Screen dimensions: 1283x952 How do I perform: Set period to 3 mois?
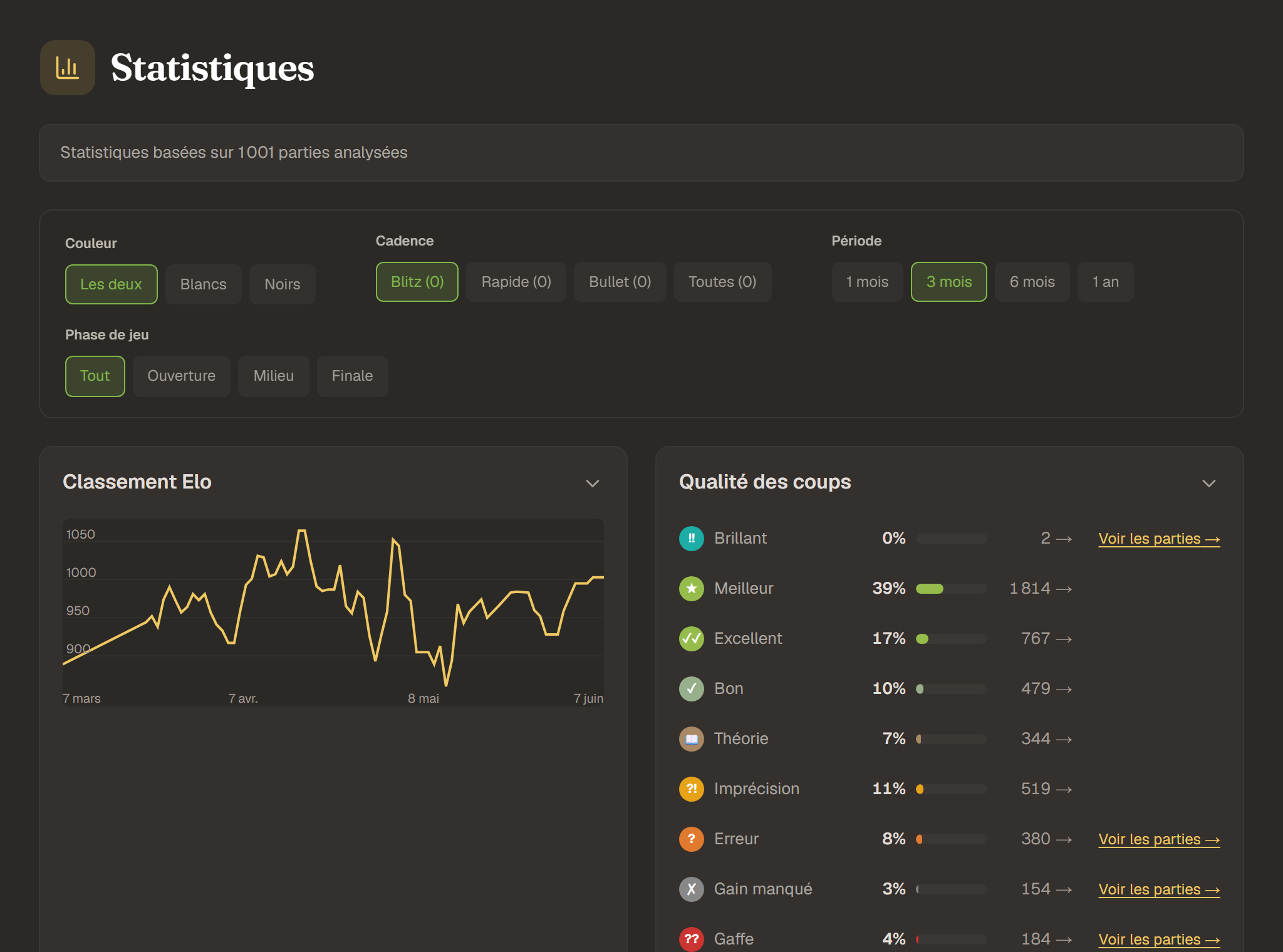point(949,282)
